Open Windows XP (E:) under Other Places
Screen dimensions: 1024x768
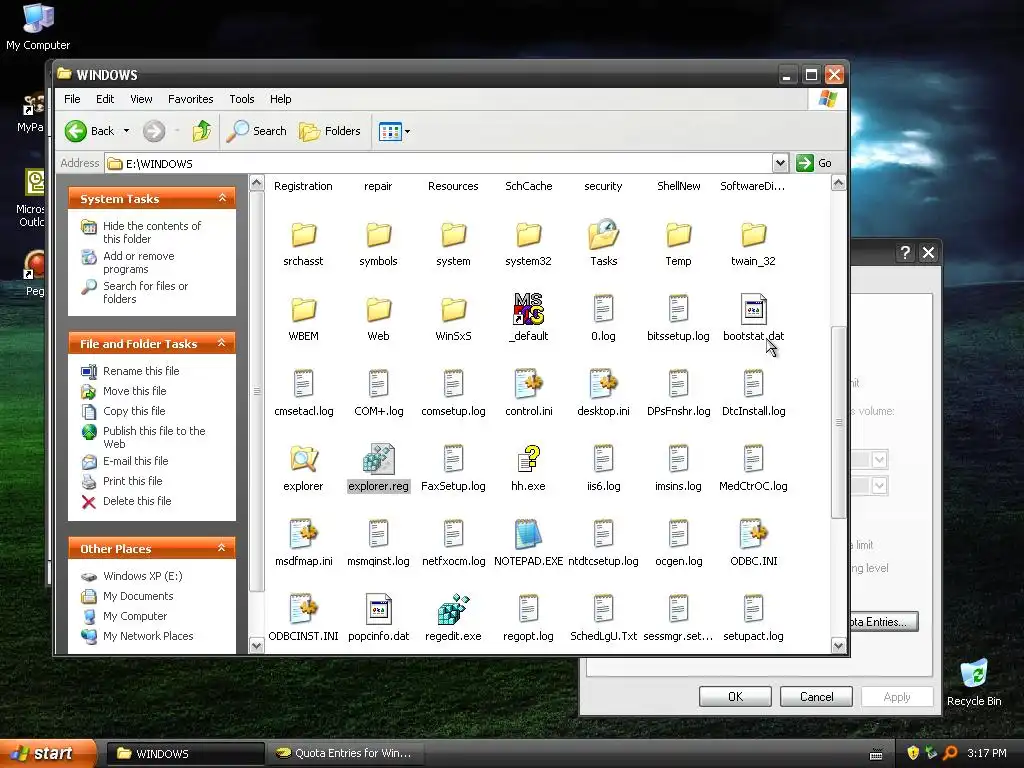click(142, 576)
